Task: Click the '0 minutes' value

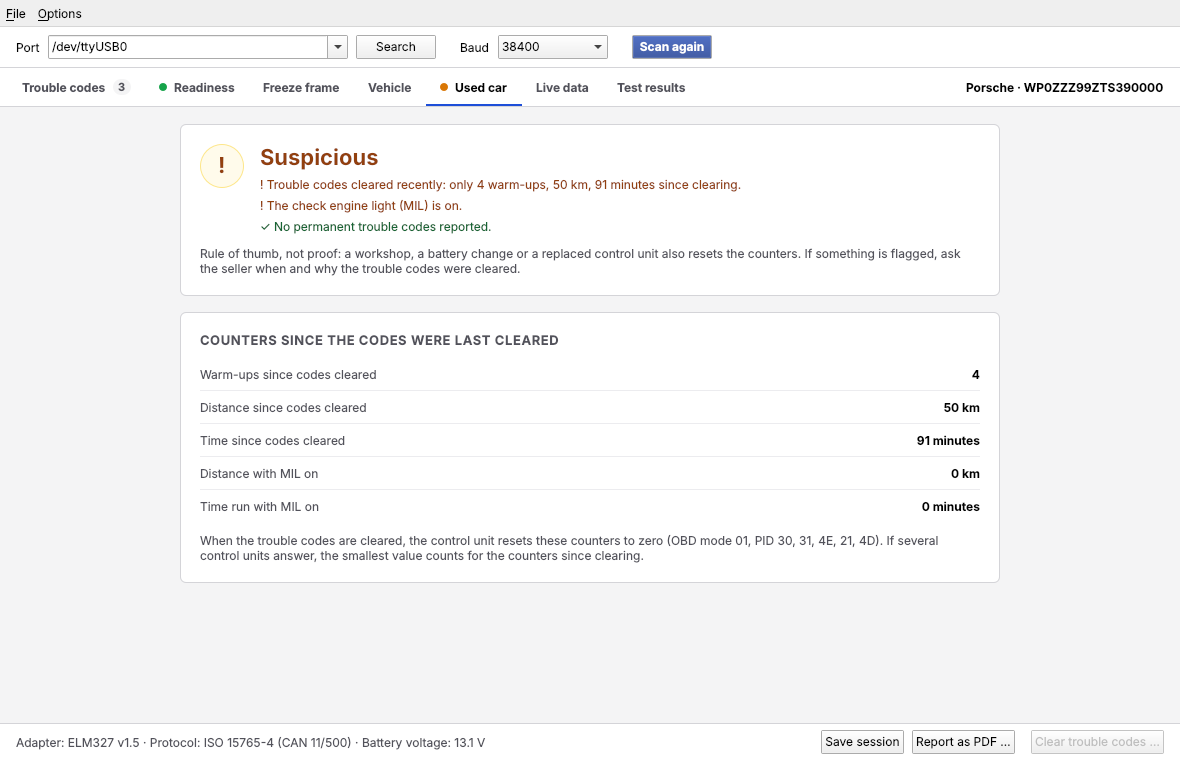Action: pos(950,507)
